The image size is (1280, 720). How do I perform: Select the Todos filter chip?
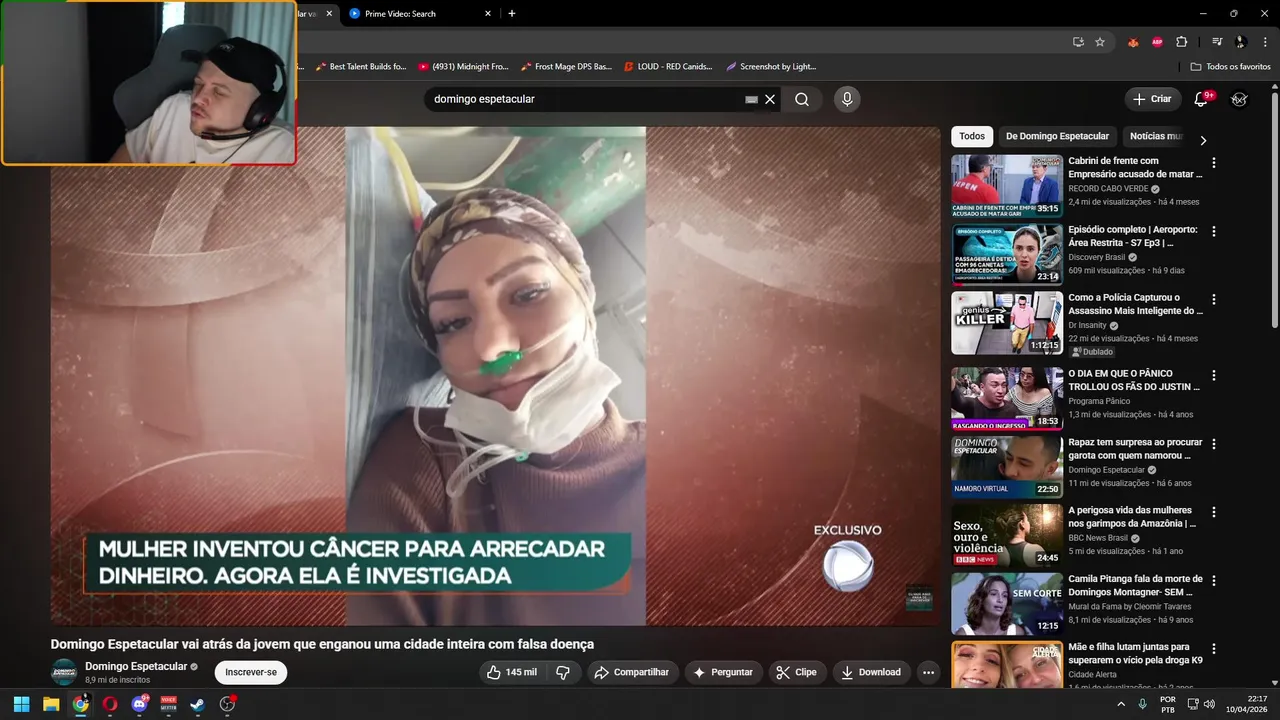point(972,136)
